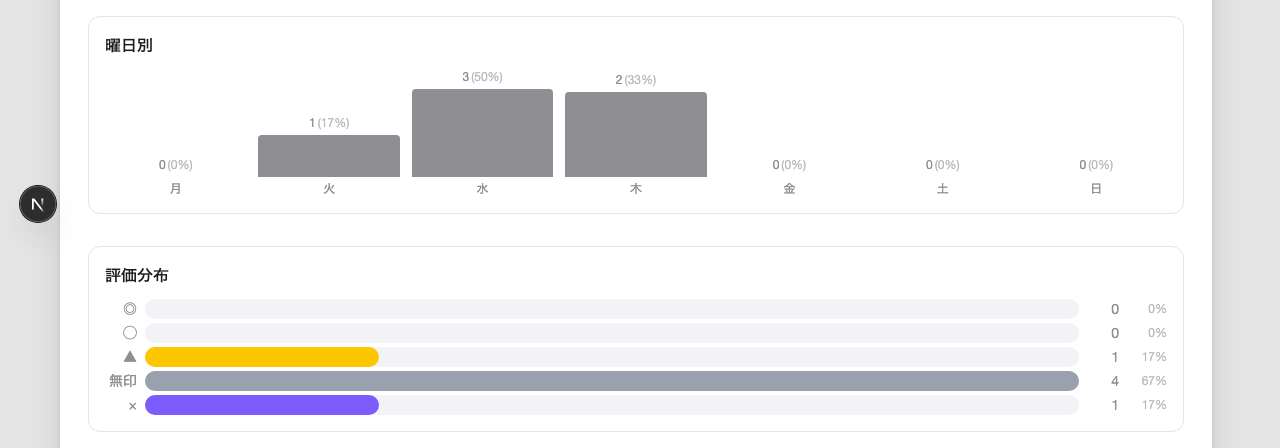Click the 月 weekday label
1280x448 pixels.
pyautogui.click(x=176, y=188)
